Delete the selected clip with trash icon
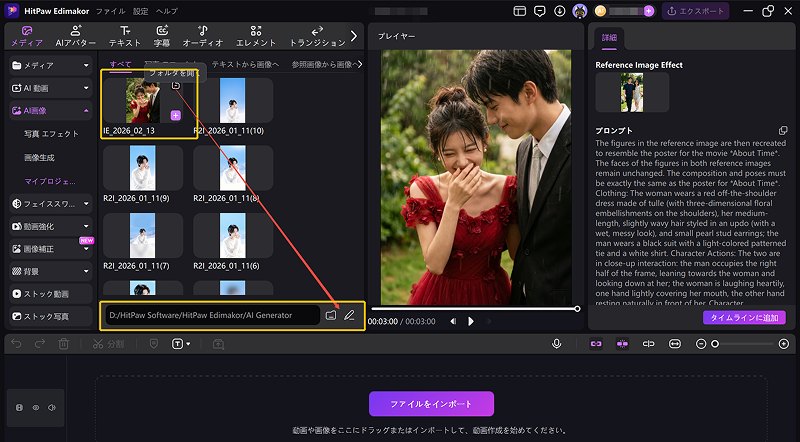The width and height of the screenshot is (800, 442). [64, 344]
